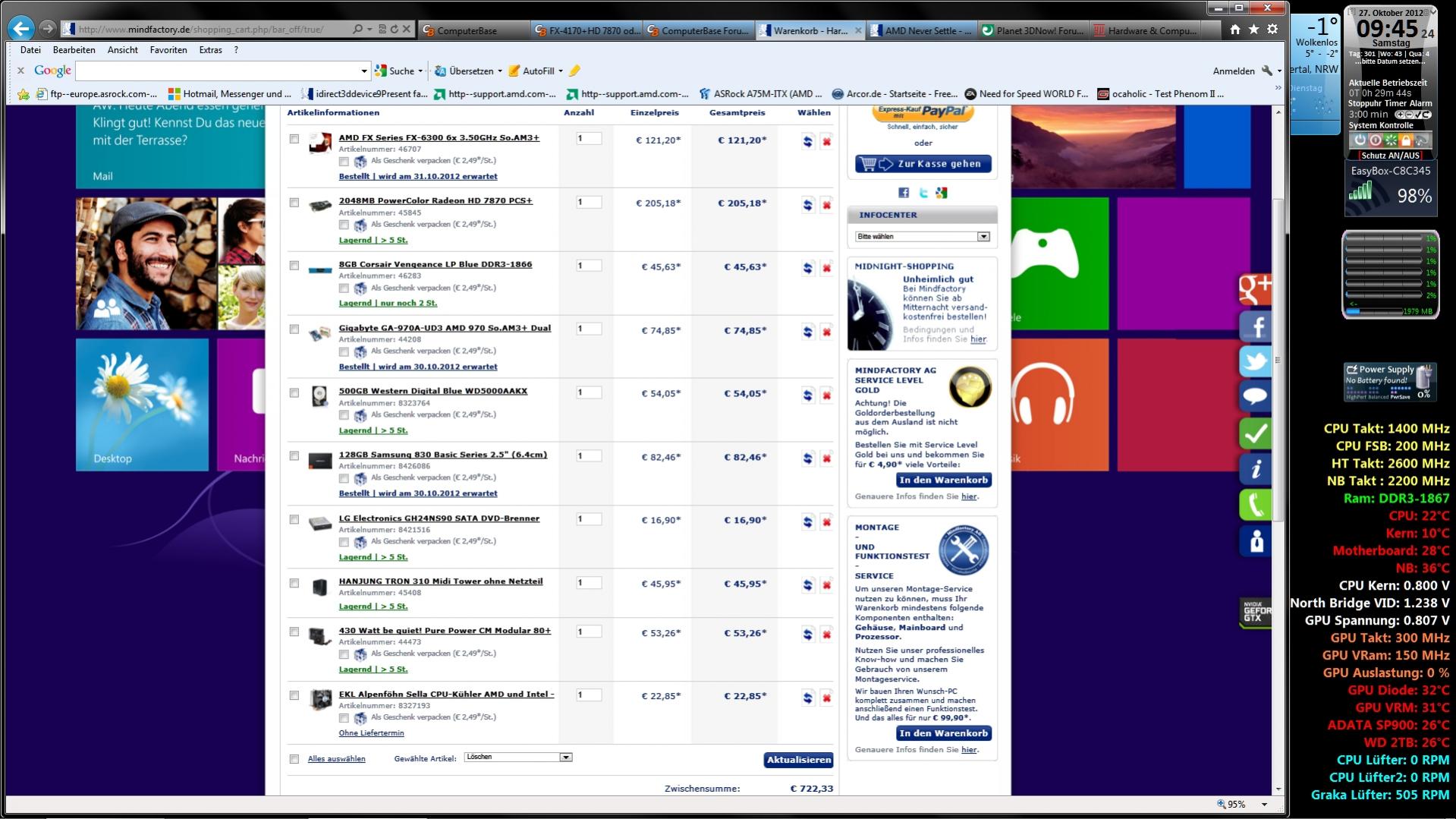The image size is (1456, 819).
Task: Click Google toolbar highlighter pen icon
Action: click(574, 71)
